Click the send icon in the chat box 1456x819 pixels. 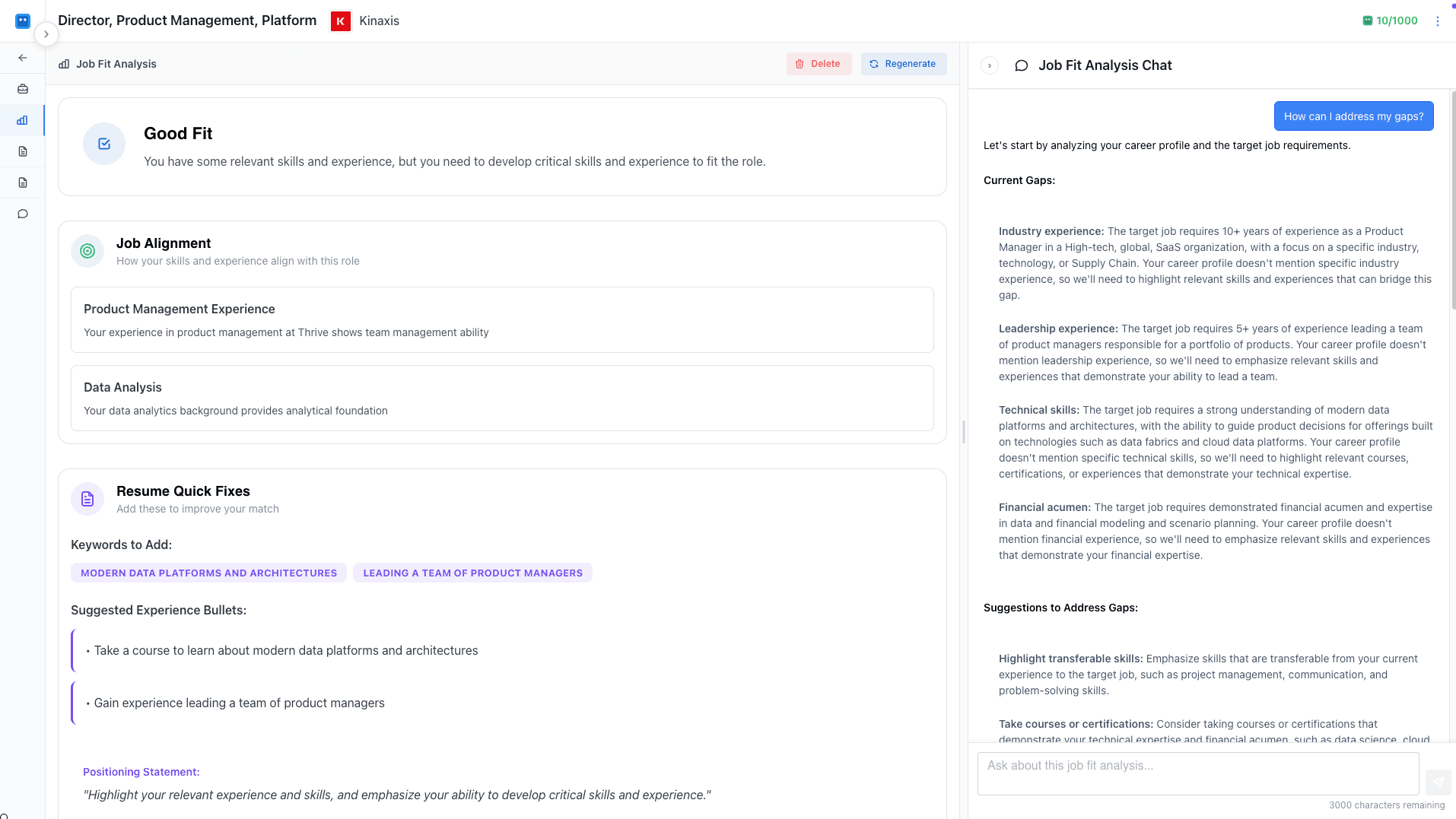(1438, 782)
